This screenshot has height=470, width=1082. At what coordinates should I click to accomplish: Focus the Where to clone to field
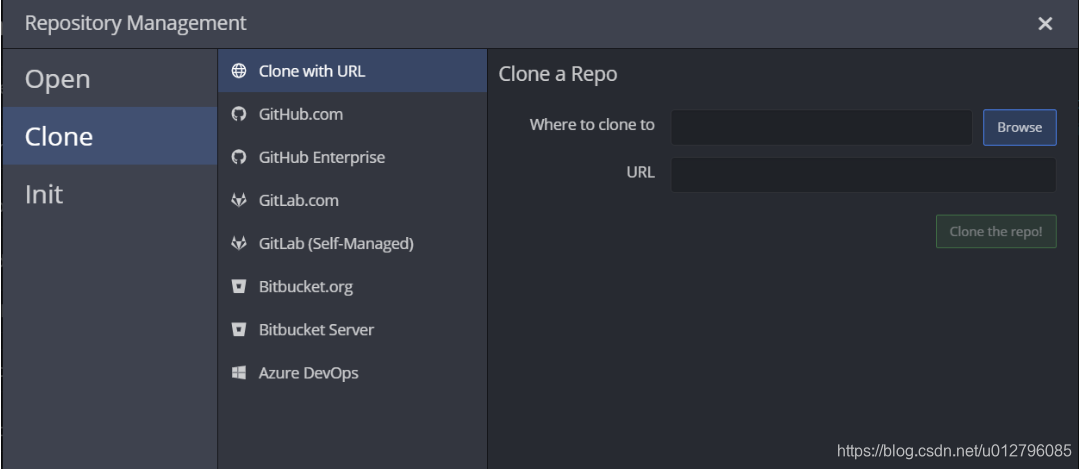(x=821, y=127)
